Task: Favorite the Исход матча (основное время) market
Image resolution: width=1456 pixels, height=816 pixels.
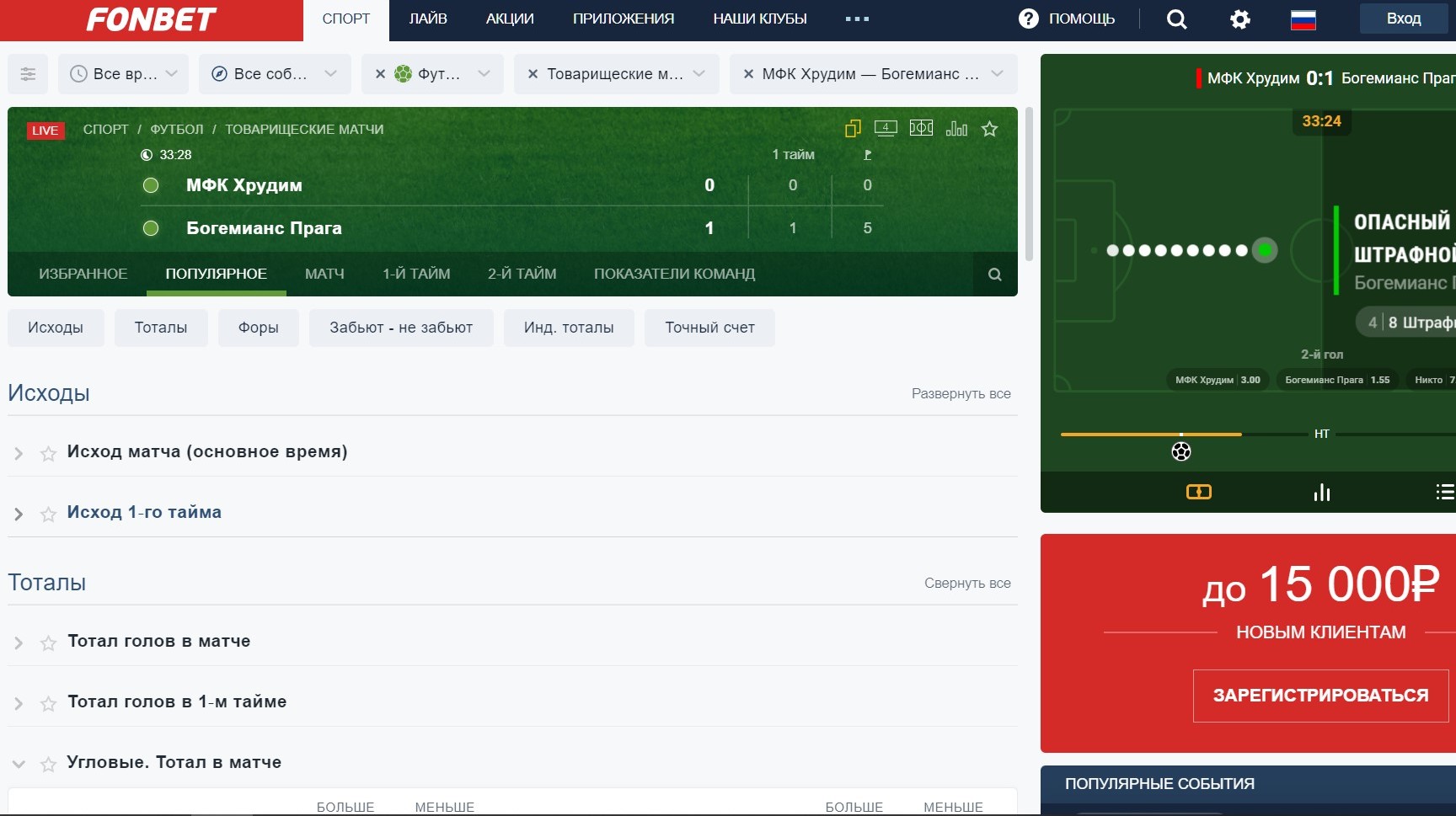Action: tap(49, 453)
